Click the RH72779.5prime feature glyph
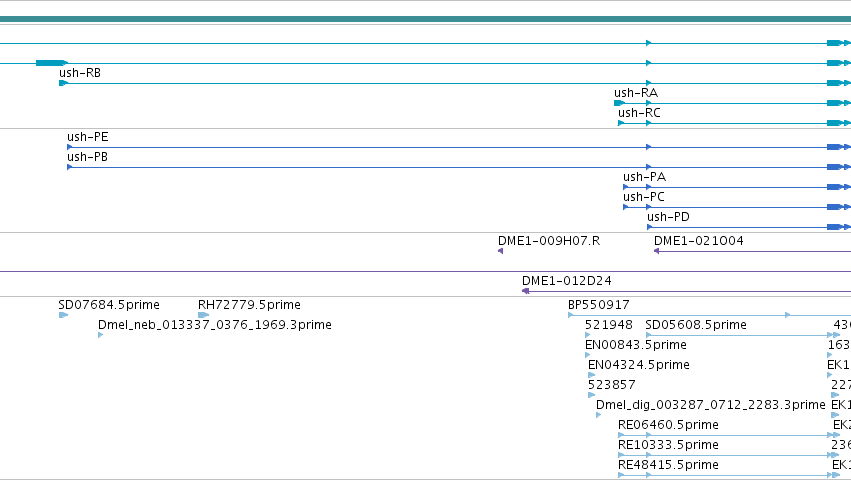Image resolution: width=851 pixels, height=480 pixels. (x=204, y=315)
